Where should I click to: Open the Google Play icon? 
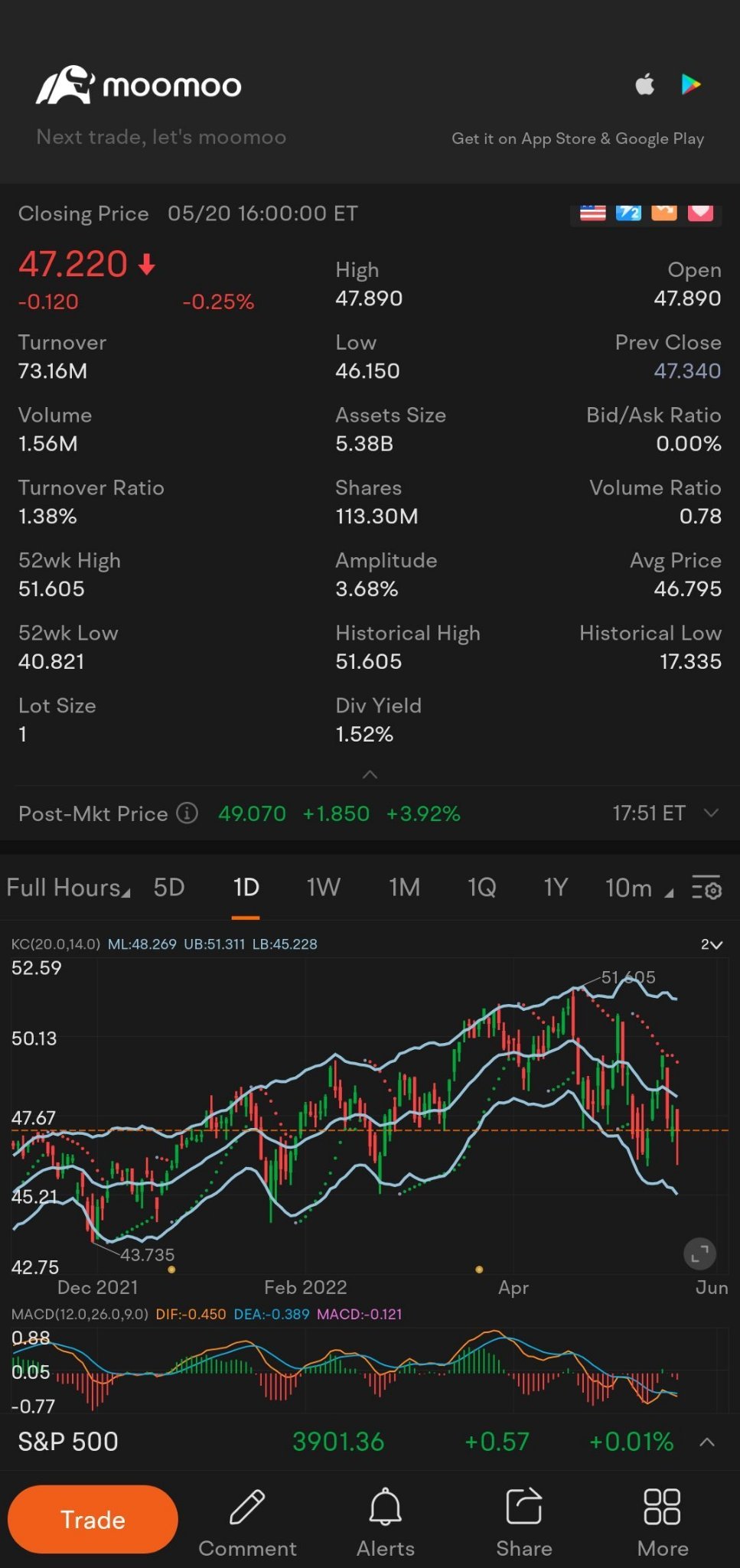(x=691, y=84)
